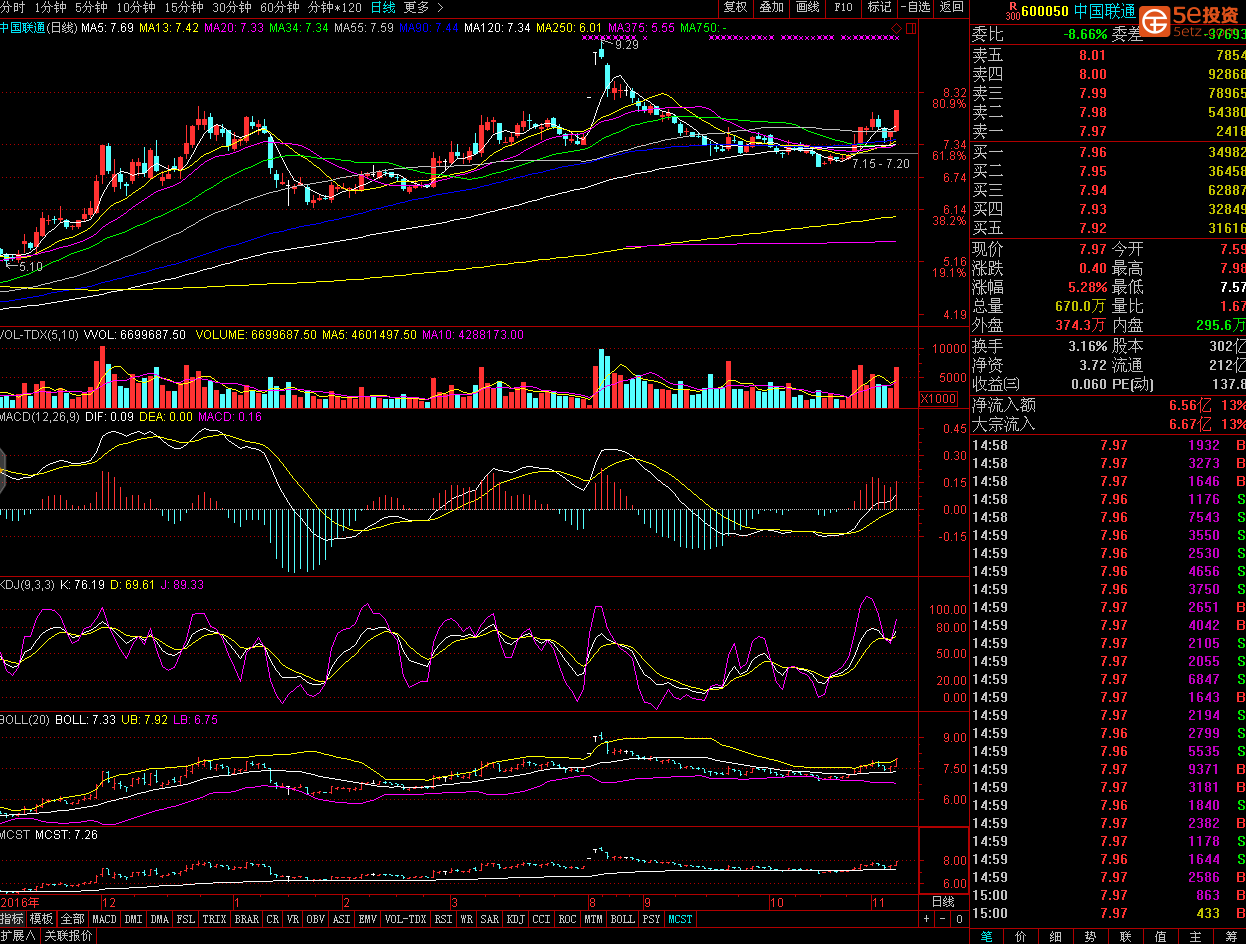Expand the 扩展 panel

(19, 936)
